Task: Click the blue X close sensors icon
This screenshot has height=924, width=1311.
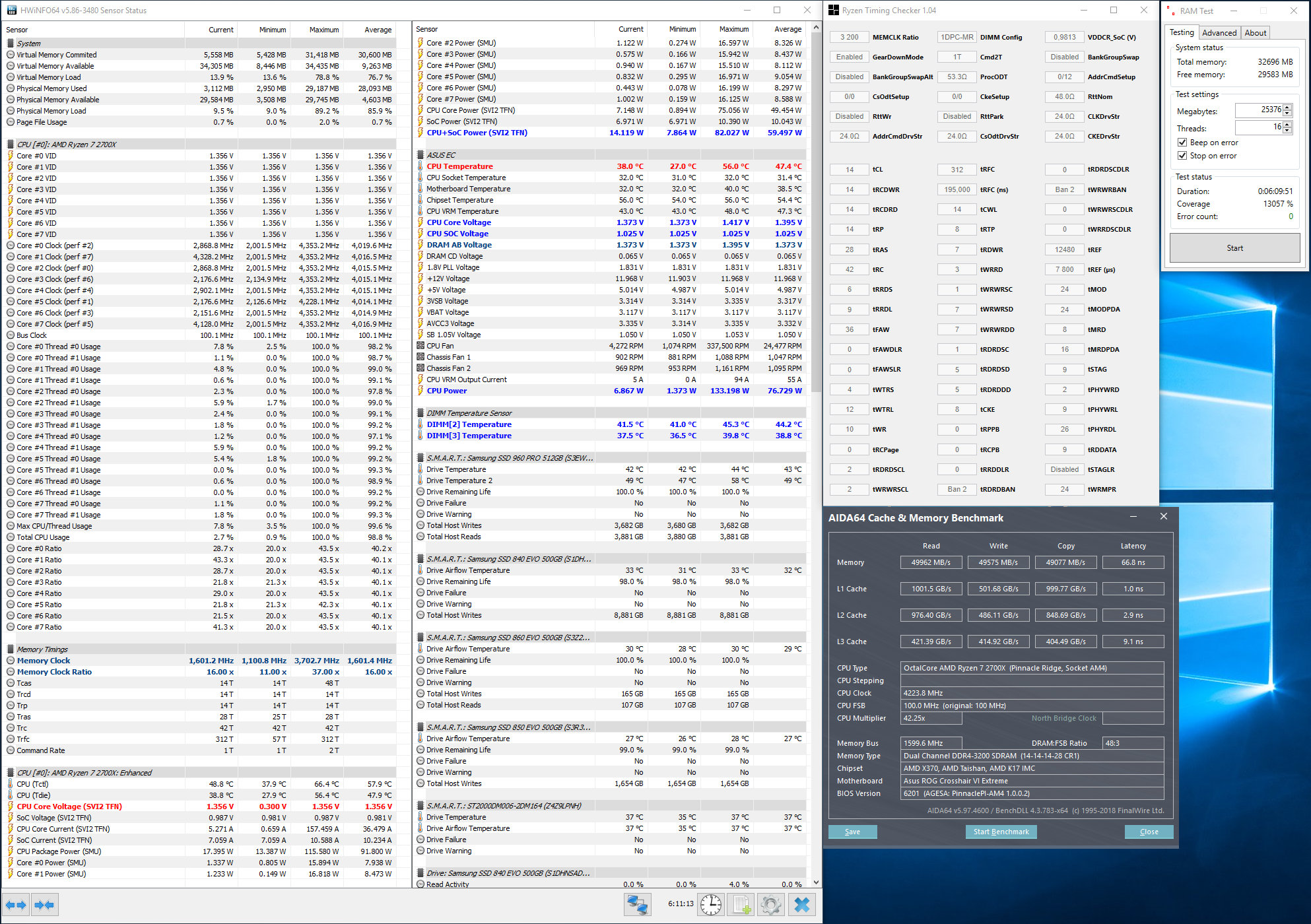Action: click(801, 904)
